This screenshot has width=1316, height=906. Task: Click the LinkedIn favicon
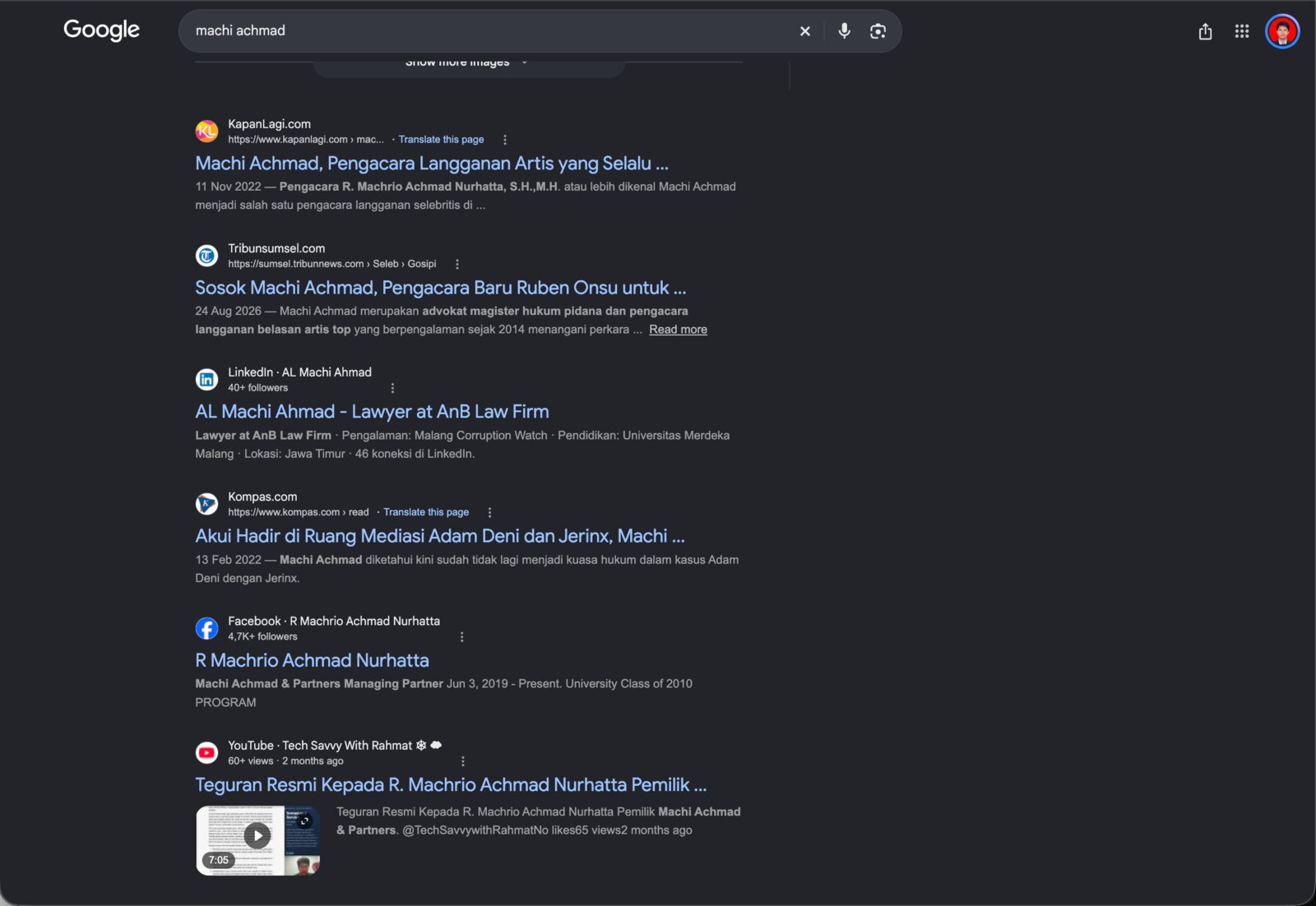pyautogui.click(x=206, y=379)
